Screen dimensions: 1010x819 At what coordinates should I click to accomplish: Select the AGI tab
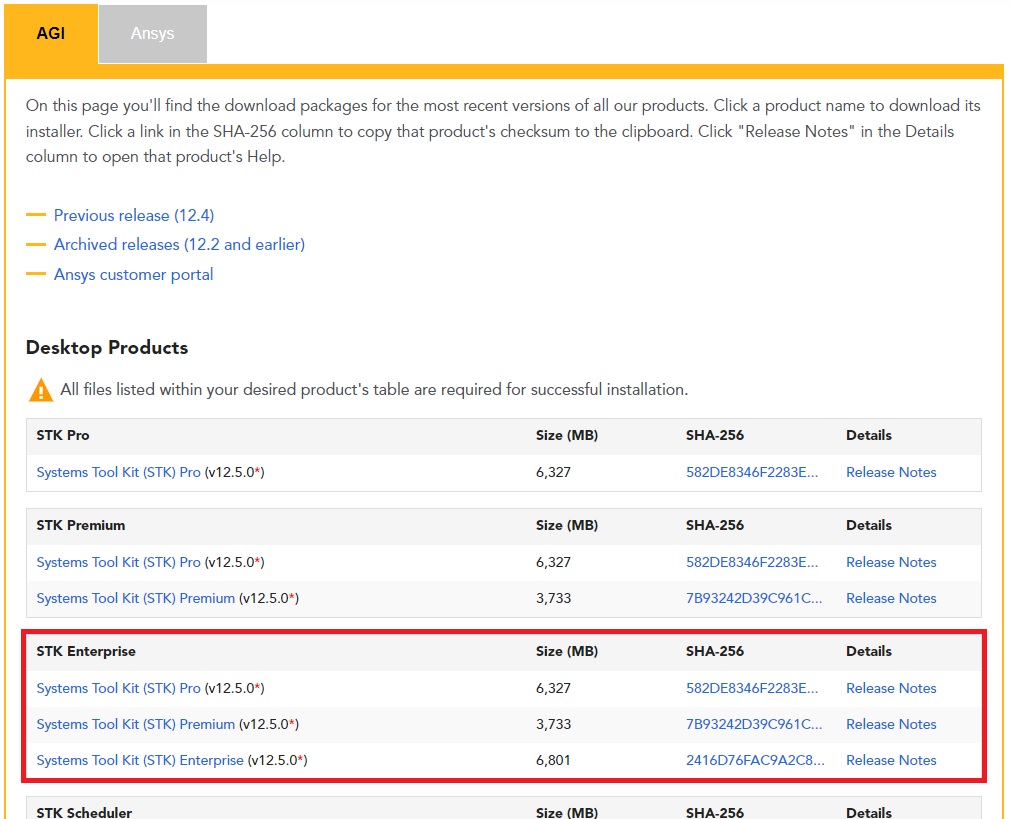(x=50, y=33)
